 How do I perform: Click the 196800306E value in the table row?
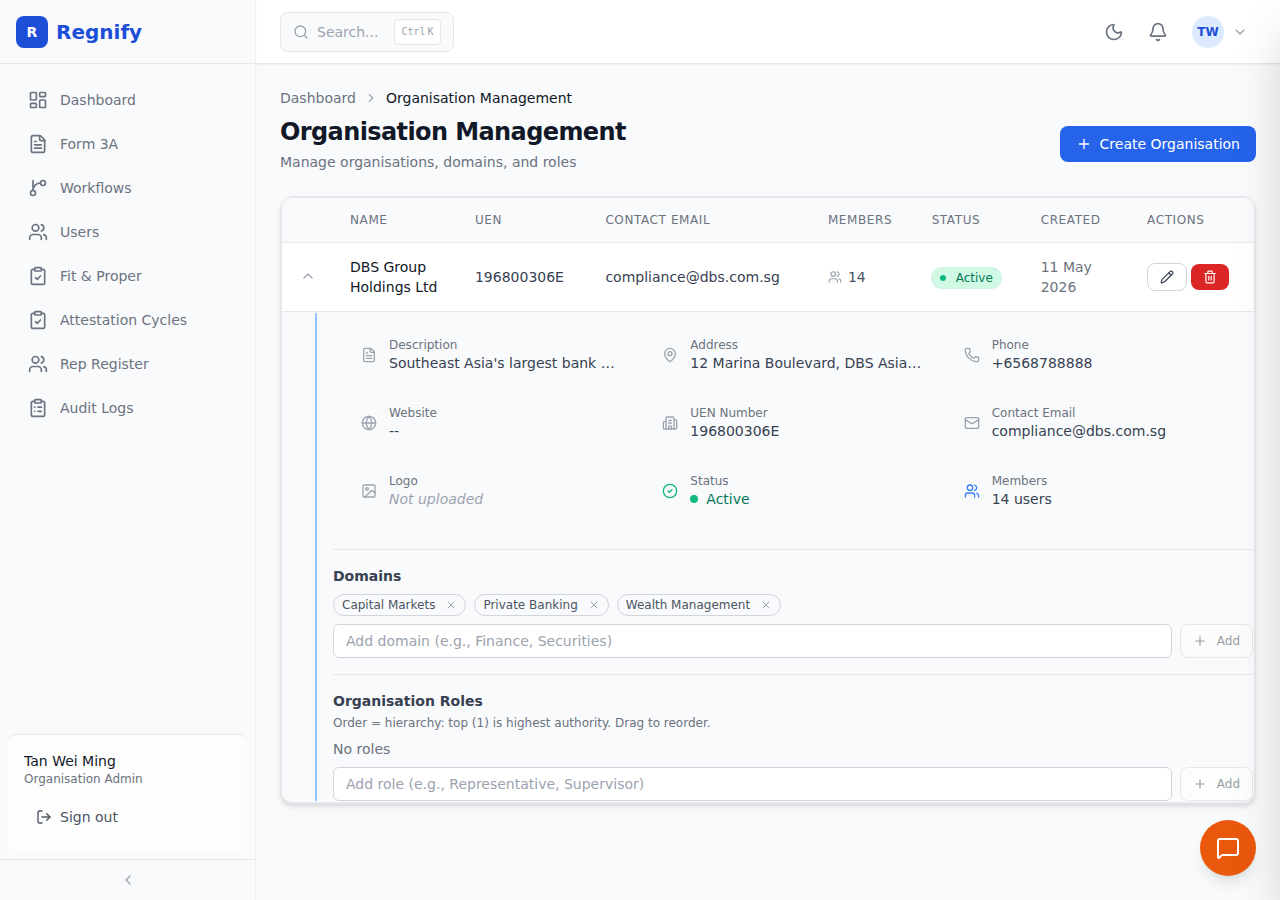tap(519, 277)
